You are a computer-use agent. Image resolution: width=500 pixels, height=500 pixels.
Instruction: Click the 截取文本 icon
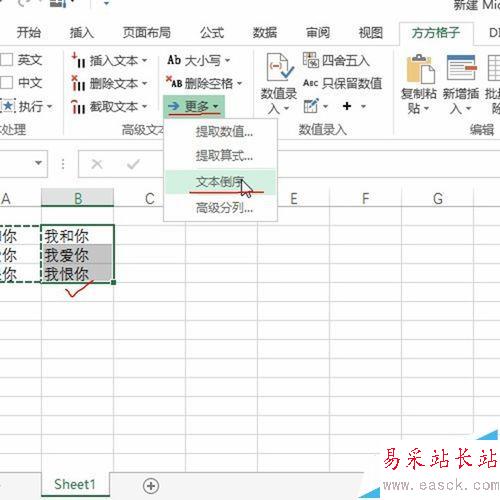tap(79, 107)
